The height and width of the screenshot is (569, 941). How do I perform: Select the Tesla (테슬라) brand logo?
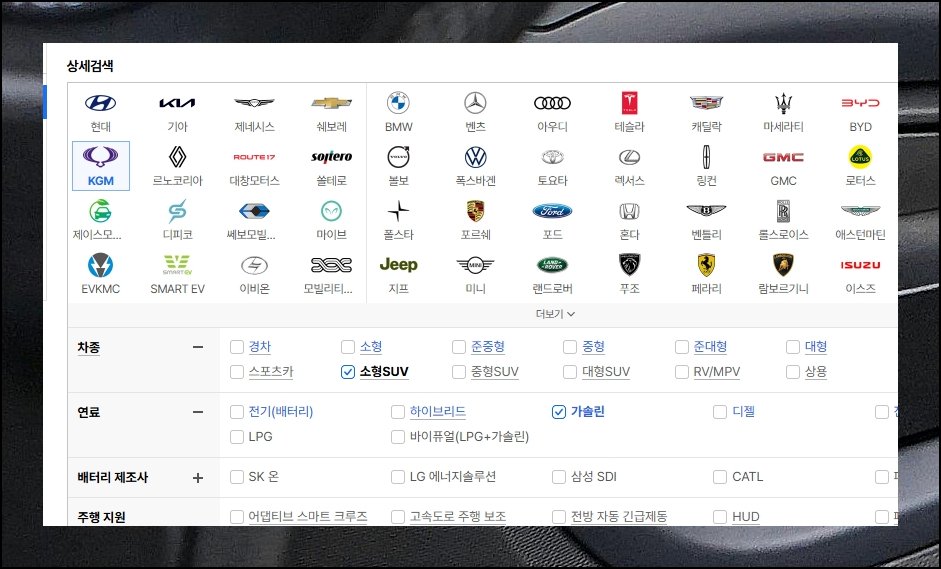[630, 103]
